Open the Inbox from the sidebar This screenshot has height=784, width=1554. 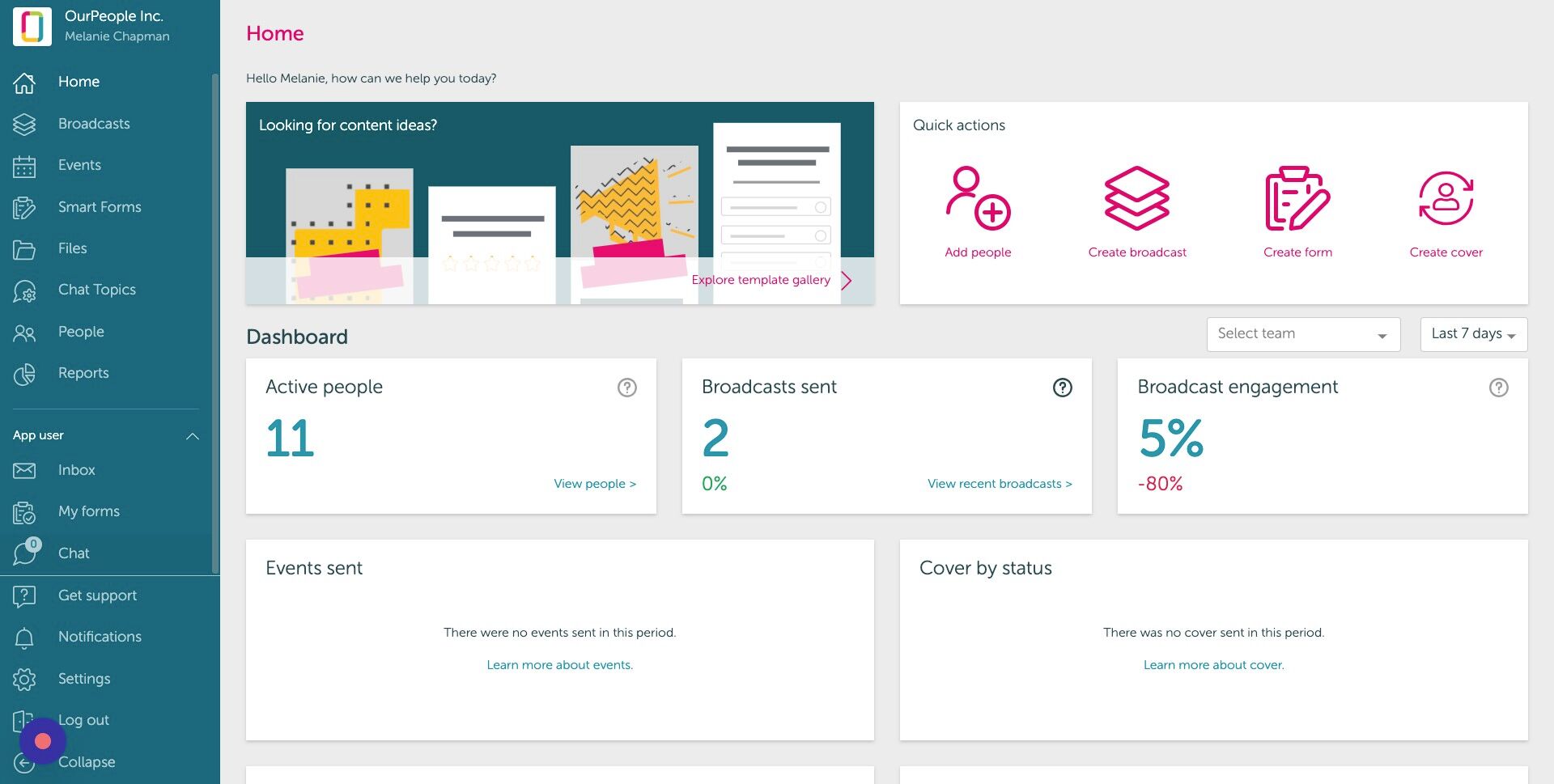click(76, 470)
